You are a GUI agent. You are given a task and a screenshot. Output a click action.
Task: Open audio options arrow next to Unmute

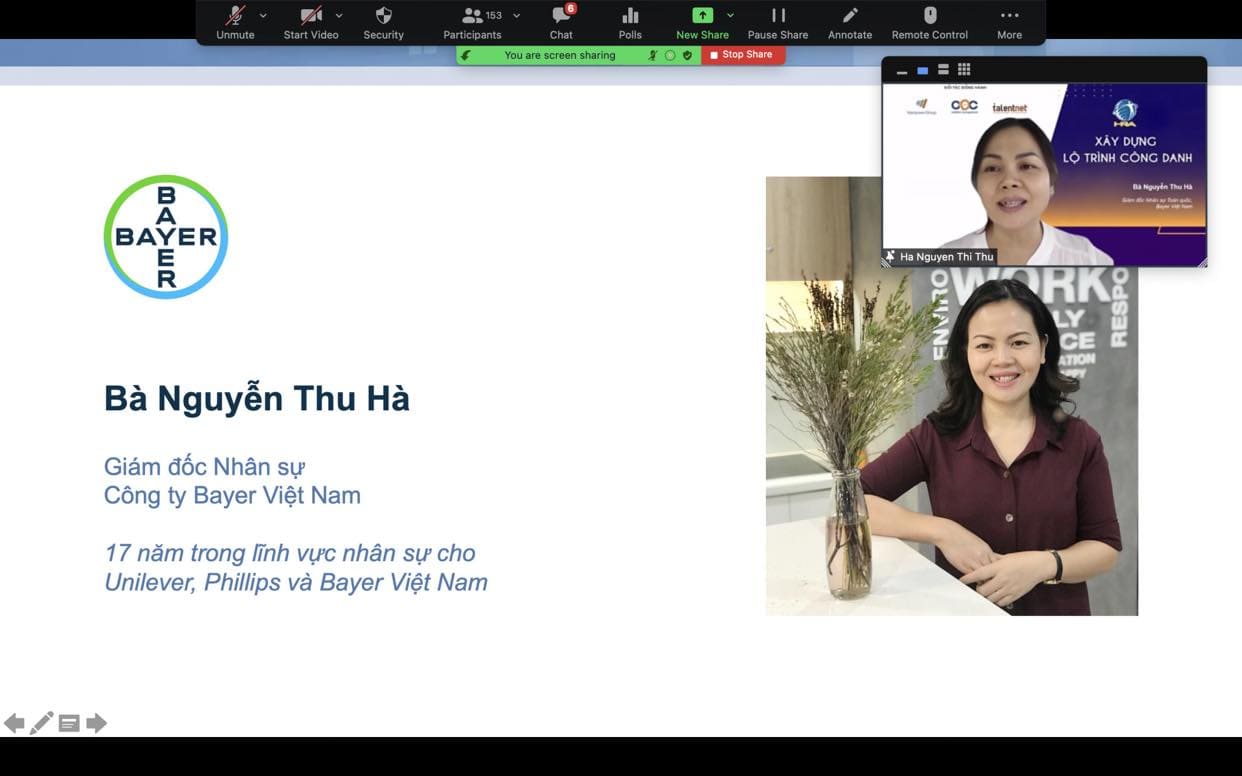pyautogui.click(x=263, y=16)
